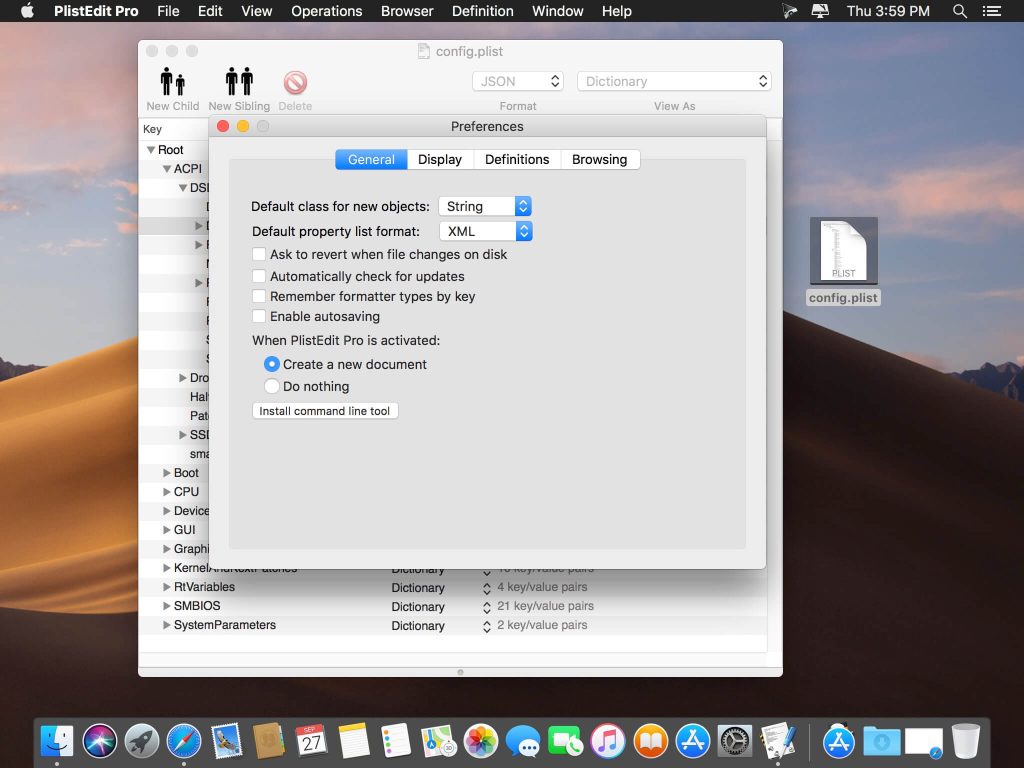Select the config.plist desktop file

point(843,252)
